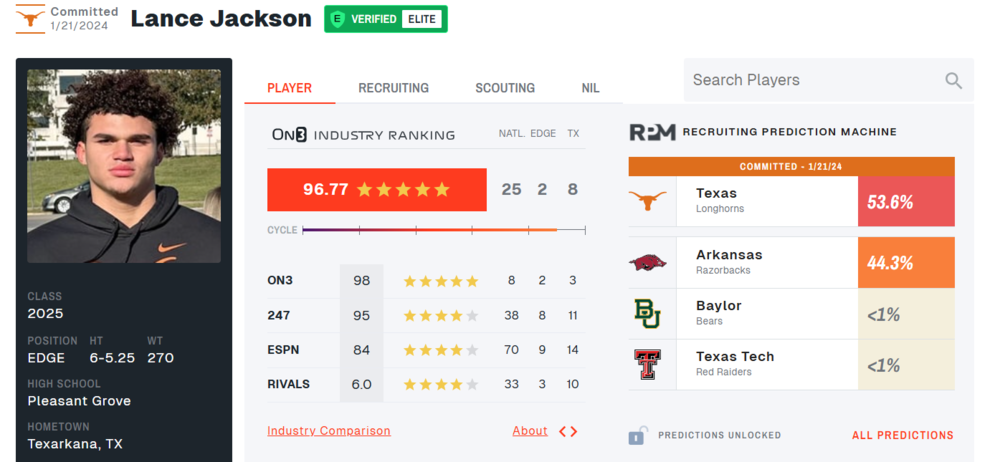Focus the Search Players field
Image resolution: width=1000 pixels, height=462 pixels.
point(810,80)
